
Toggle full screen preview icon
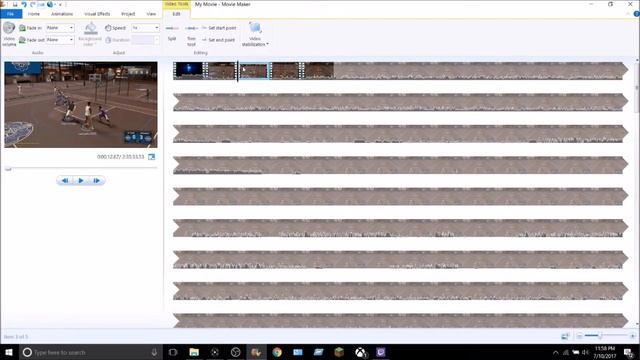[151, 157]
